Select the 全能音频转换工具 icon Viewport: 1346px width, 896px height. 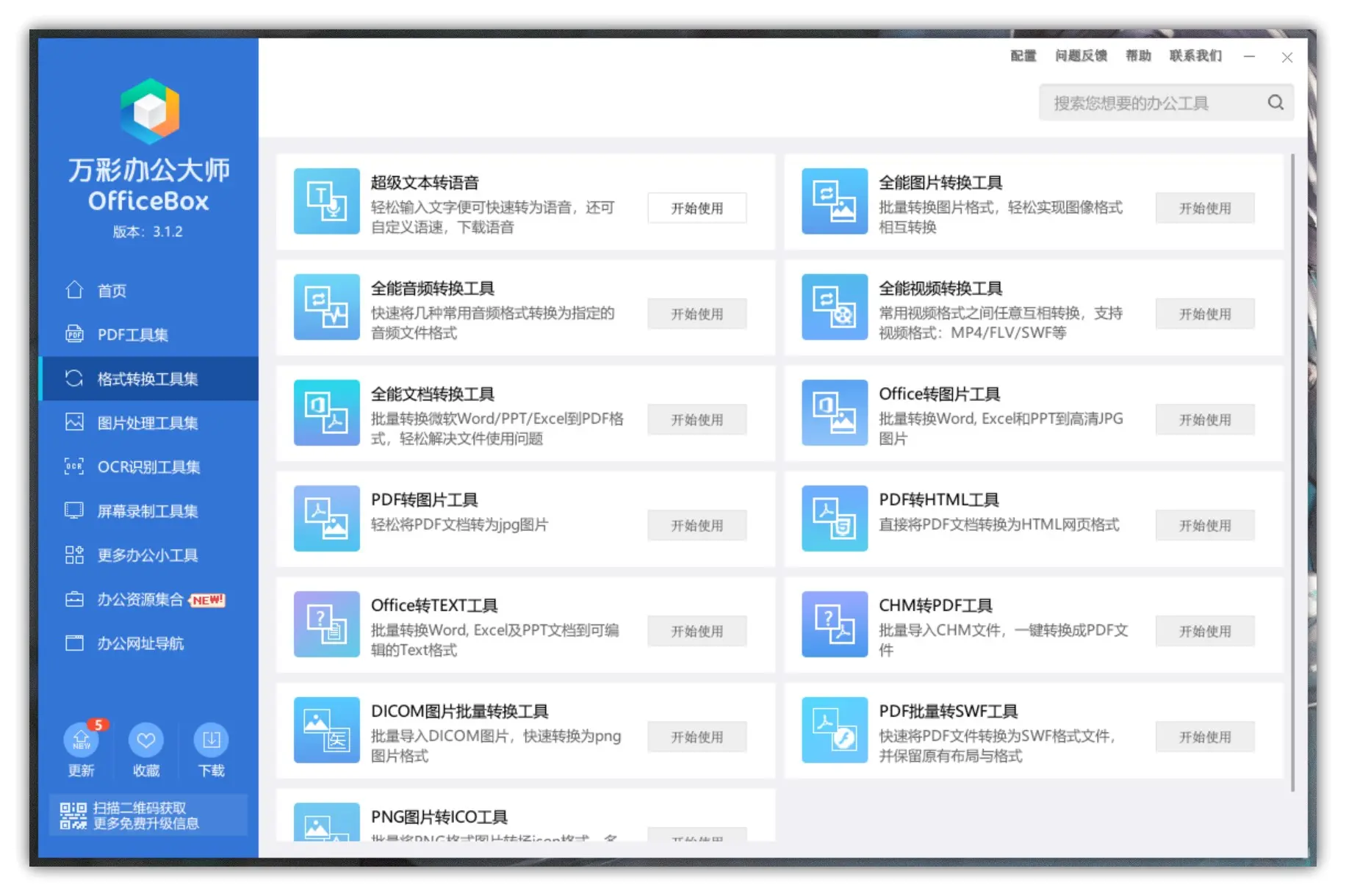click(326, 307)
